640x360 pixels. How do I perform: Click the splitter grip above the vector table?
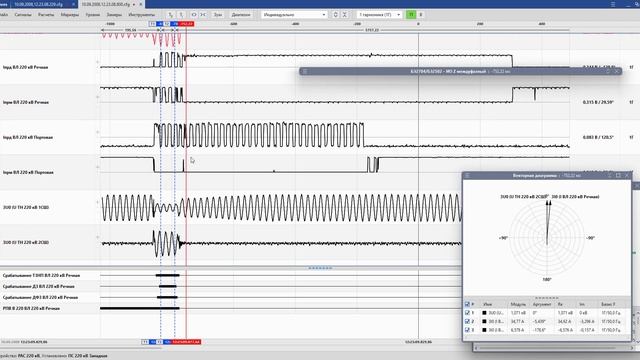point(547,298)
